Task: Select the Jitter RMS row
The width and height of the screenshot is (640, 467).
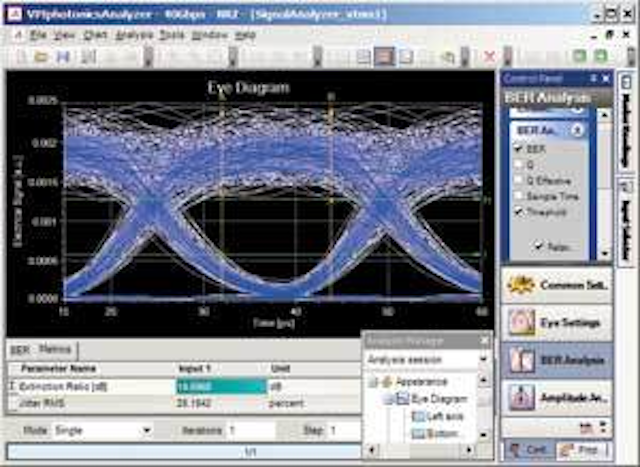Action: (x=184, y=404)
